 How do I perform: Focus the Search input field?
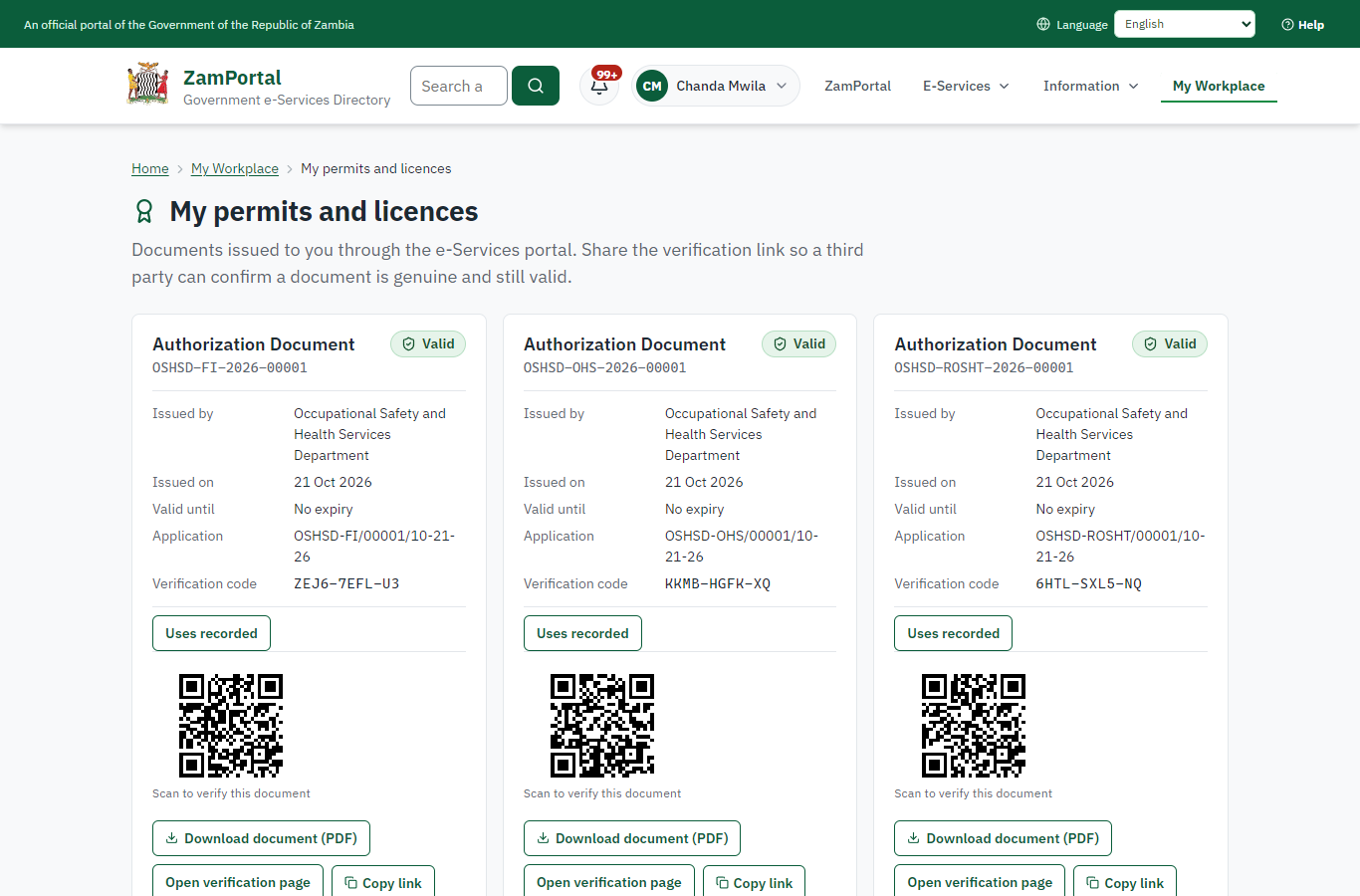[x=459, y=86]
